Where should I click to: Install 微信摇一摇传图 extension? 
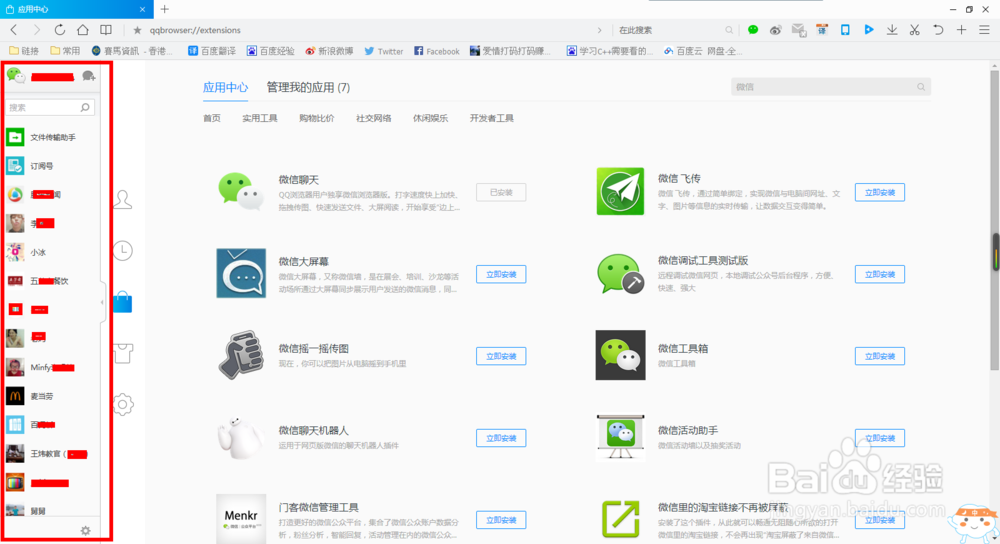pyautogui.click(x=501, y=356)
